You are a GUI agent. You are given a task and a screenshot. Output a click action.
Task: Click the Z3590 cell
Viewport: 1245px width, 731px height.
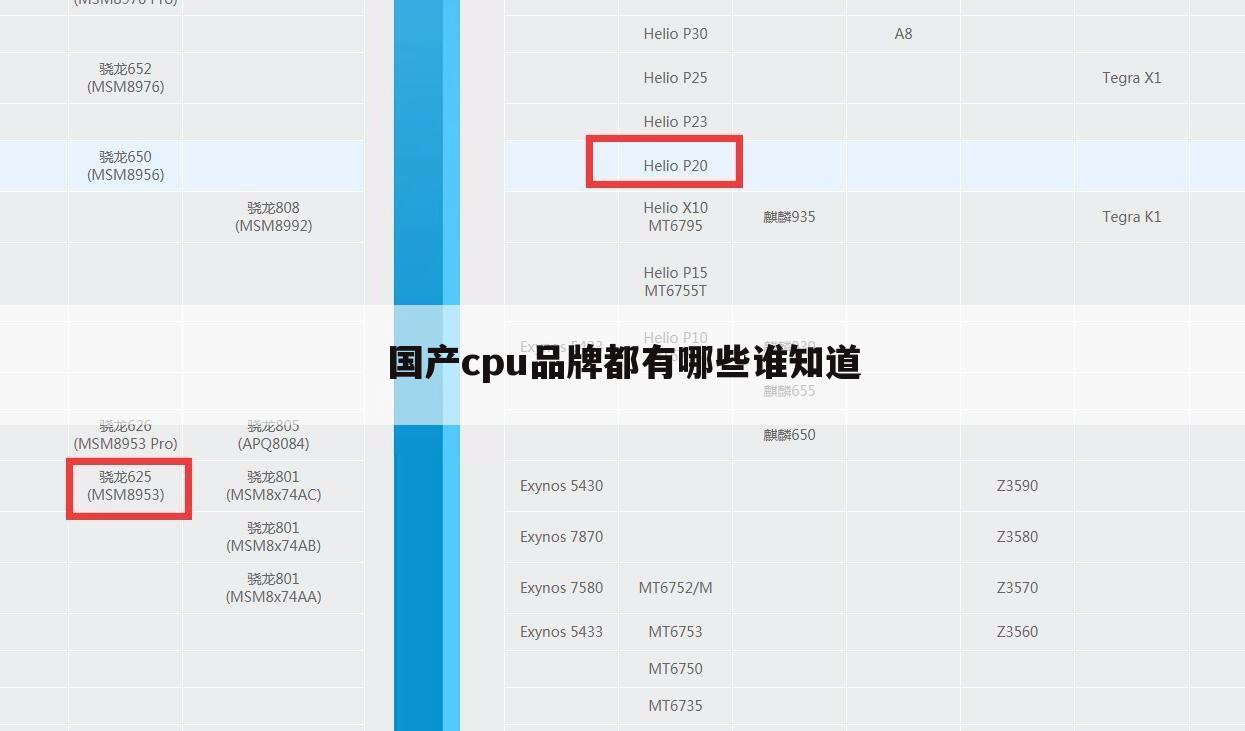pyautogui.click(x=1017, y=486)
